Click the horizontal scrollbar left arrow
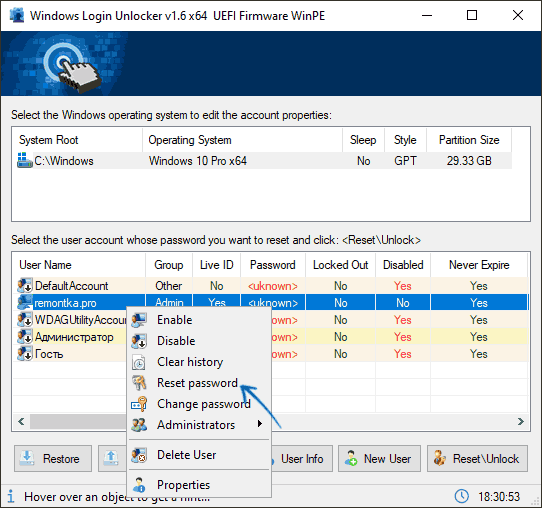 21,421
